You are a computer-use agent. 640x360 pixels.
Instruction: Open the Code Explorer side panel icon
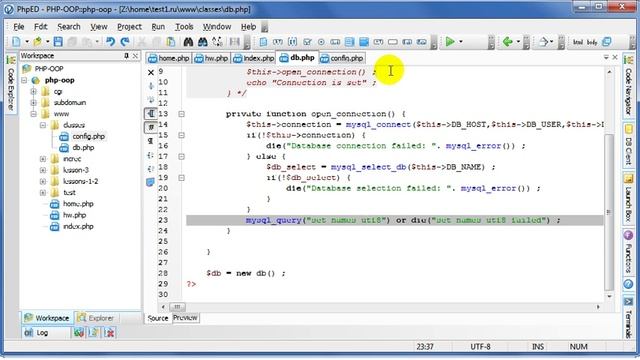click(11, 84)
